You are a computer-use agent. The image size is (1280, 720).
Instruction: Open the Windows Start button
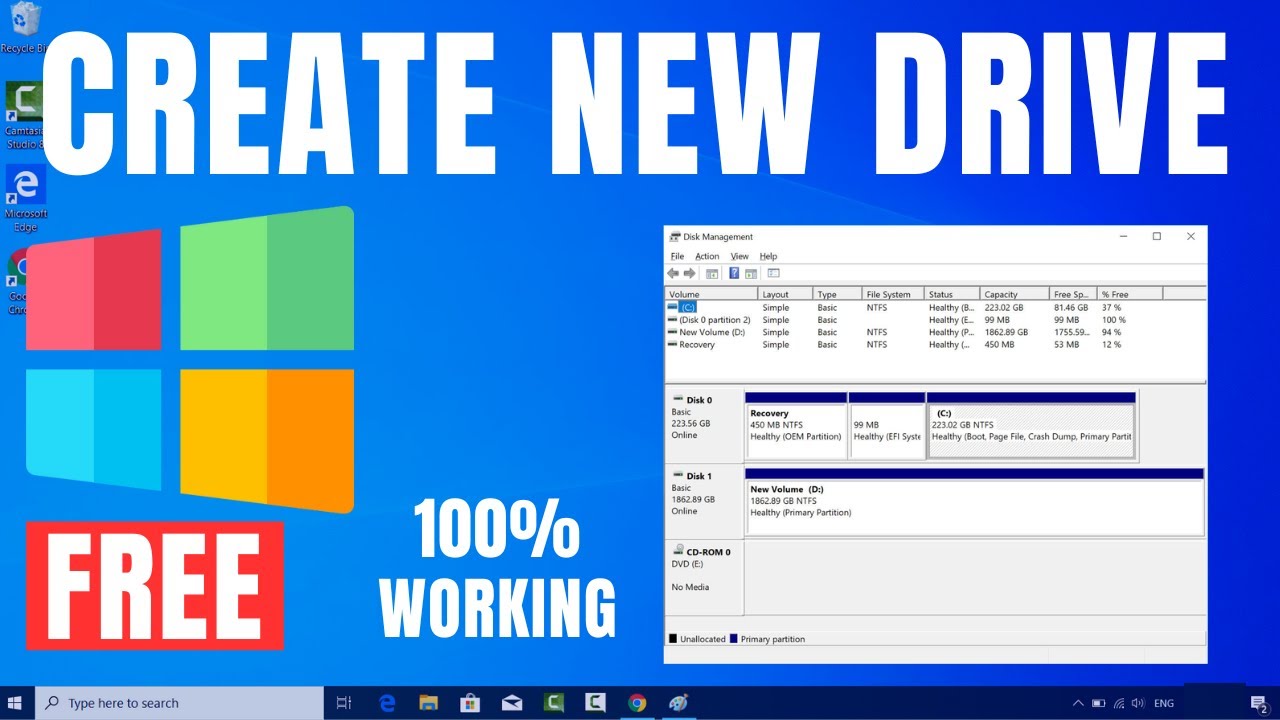[x=16, y=703]
